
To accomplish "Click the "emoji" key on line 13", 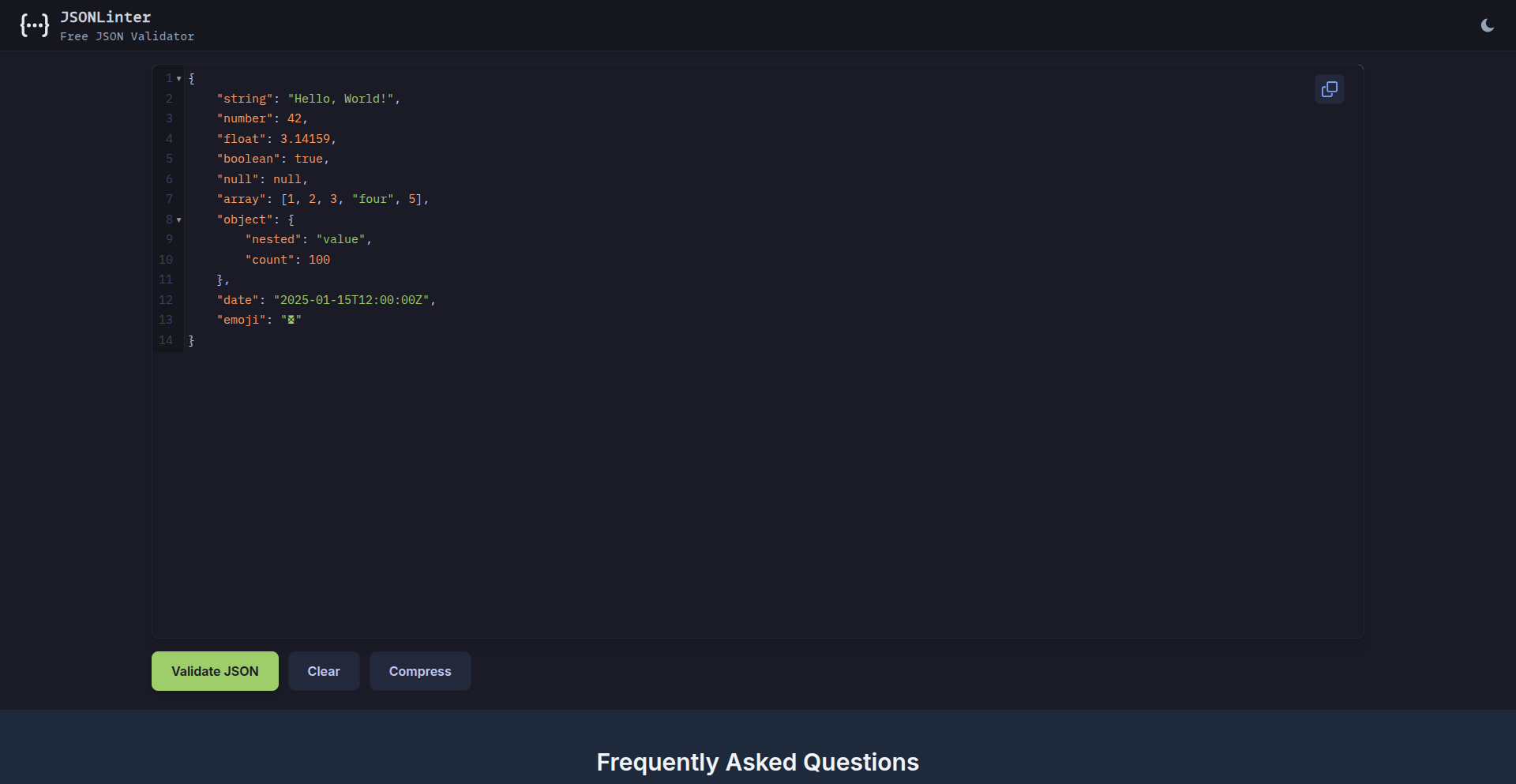I will point(241,320).
